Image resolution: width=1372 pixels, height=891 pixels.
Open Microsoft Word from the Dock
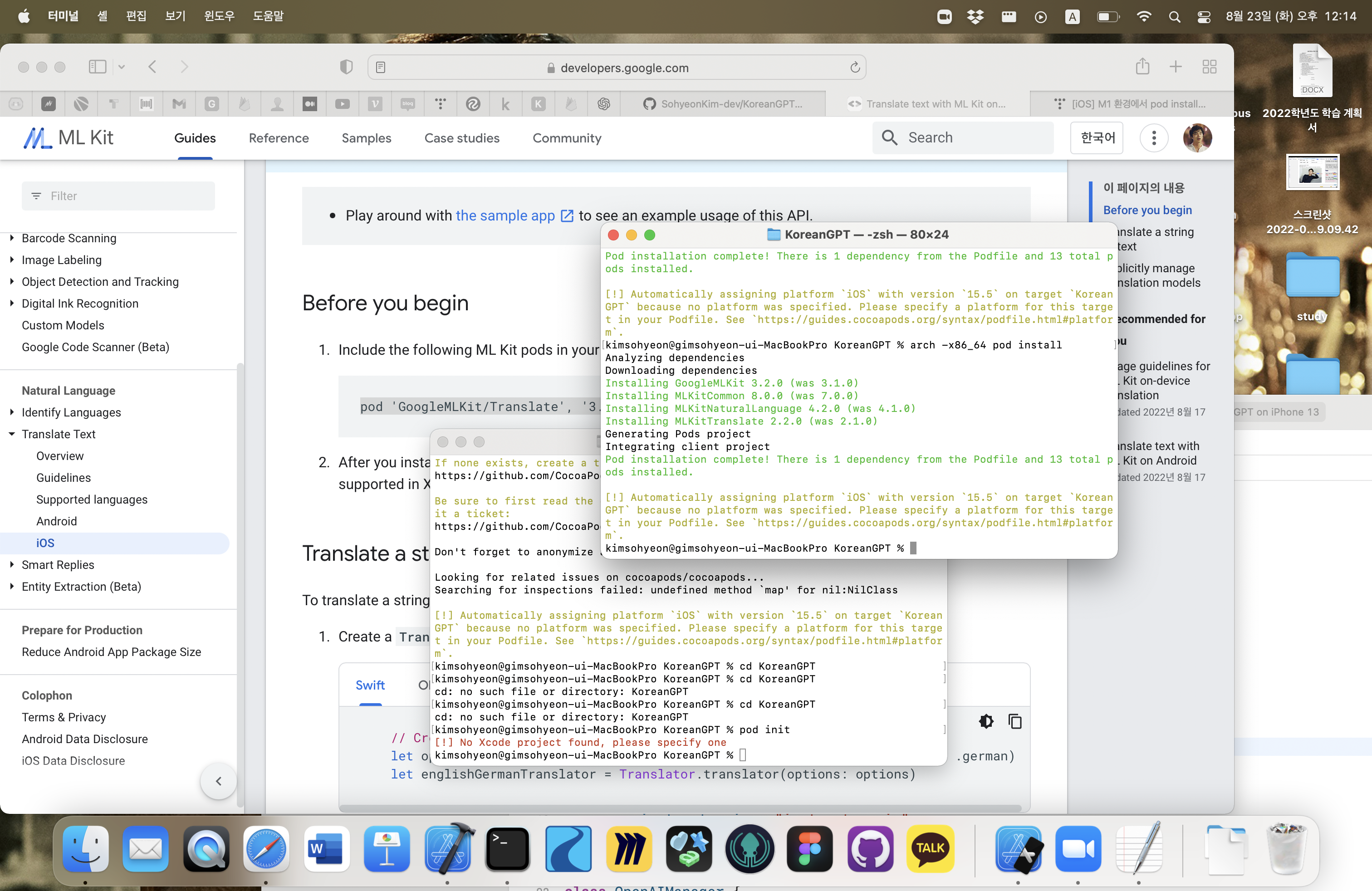pyautogui.click(x=327, y=849)
